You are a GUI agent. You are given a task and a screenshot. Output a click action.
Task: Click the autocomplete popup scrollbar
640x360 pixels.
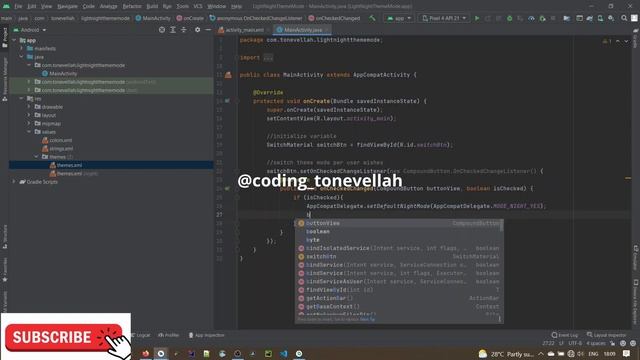[502, 225]
